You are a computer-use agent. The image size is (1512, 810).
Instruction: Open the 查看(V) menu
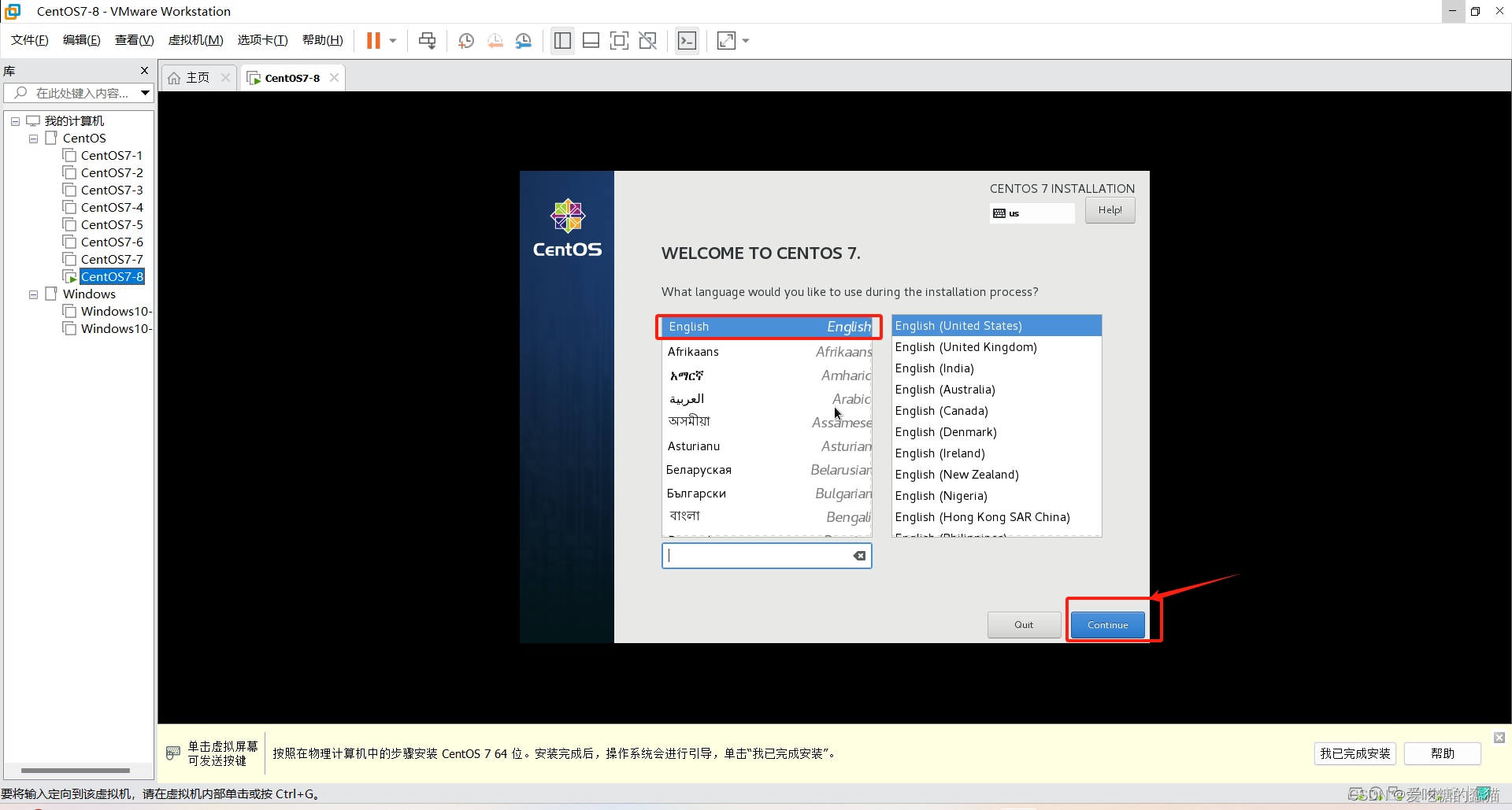pyautogui.click(x=134, y=40)
